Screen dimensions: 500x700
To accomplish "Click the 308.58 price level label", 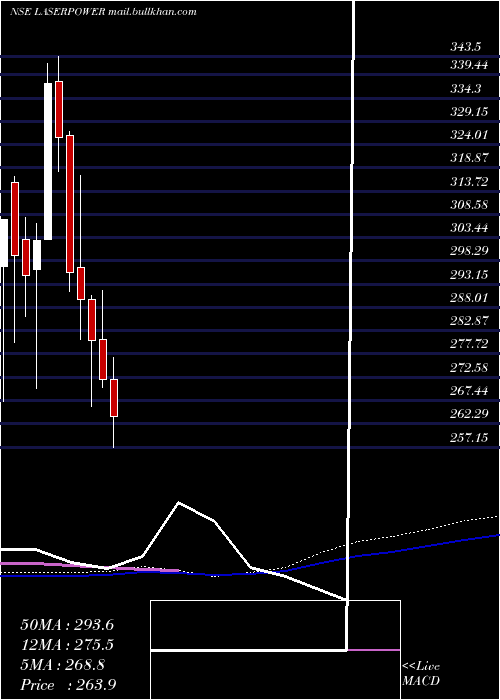I will tap(469, 205).
